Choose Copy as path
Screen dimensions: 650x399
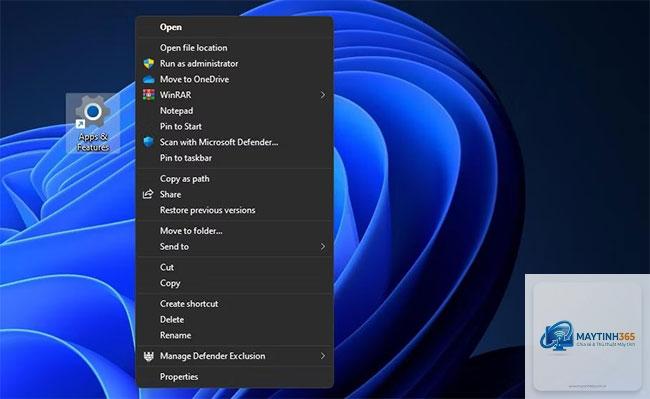click(x=235, y=179)
